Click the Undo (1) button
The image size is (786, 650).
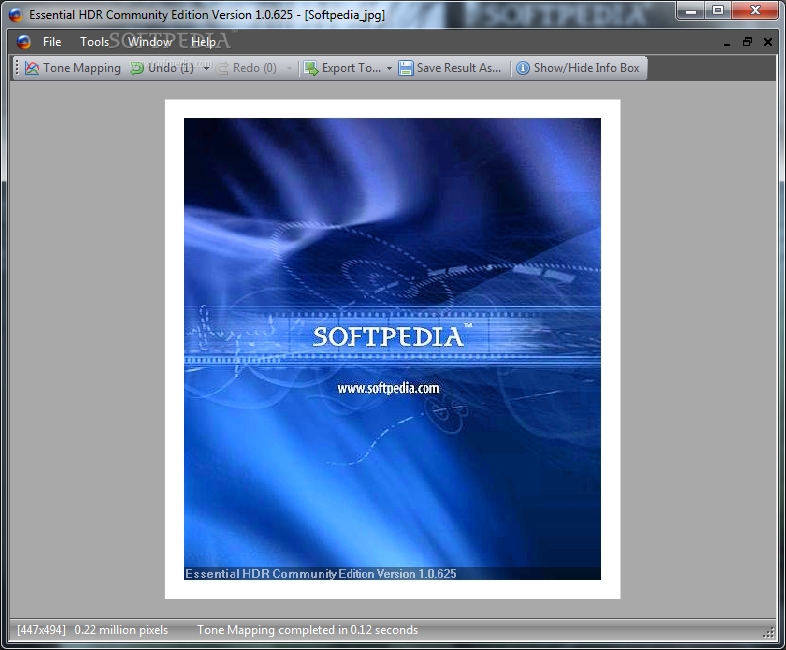[x=163, y=68]
